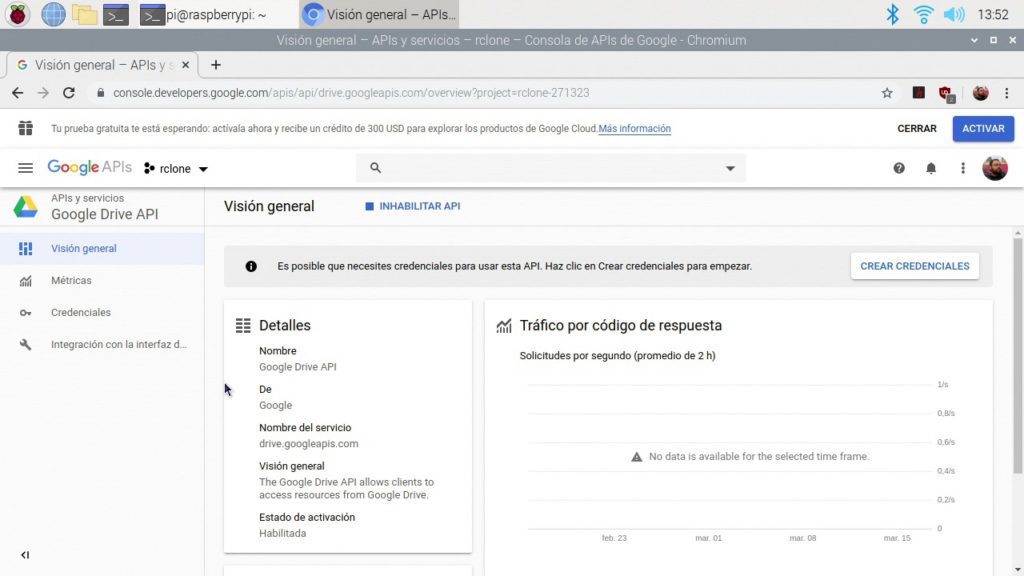Bookmark page with the star icon
1024x576 pixels.
point(887,93)
